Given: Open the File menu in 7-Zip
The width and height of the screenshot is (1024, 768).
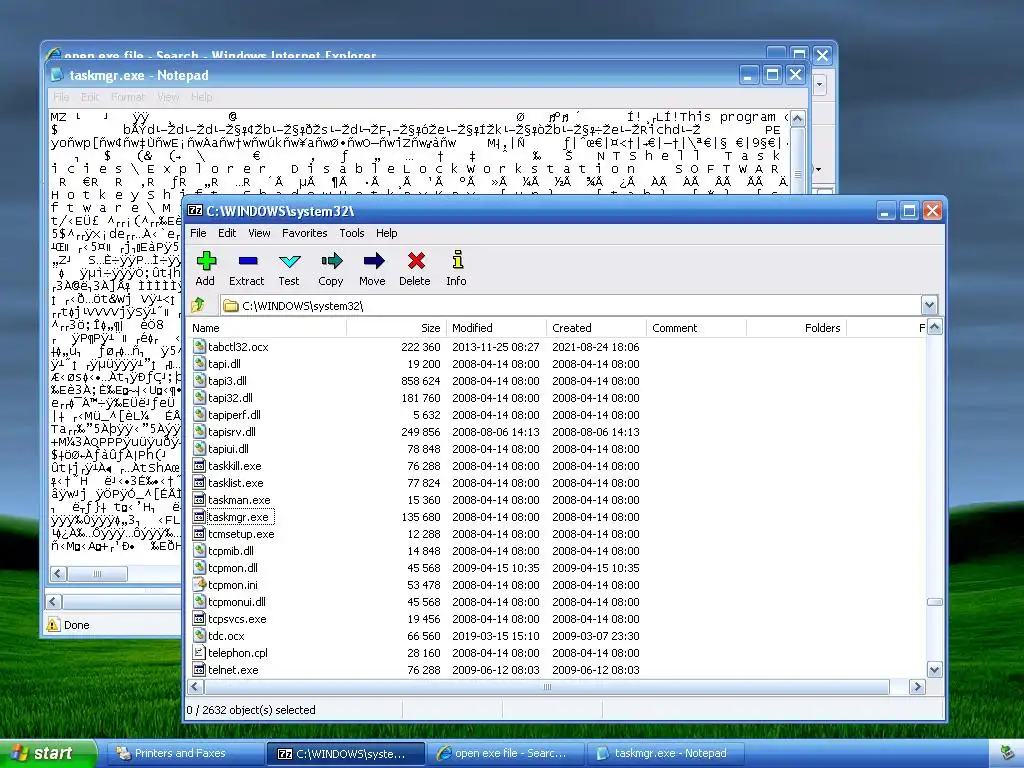Looking at the screenshot, I should (x=198, y=233).
